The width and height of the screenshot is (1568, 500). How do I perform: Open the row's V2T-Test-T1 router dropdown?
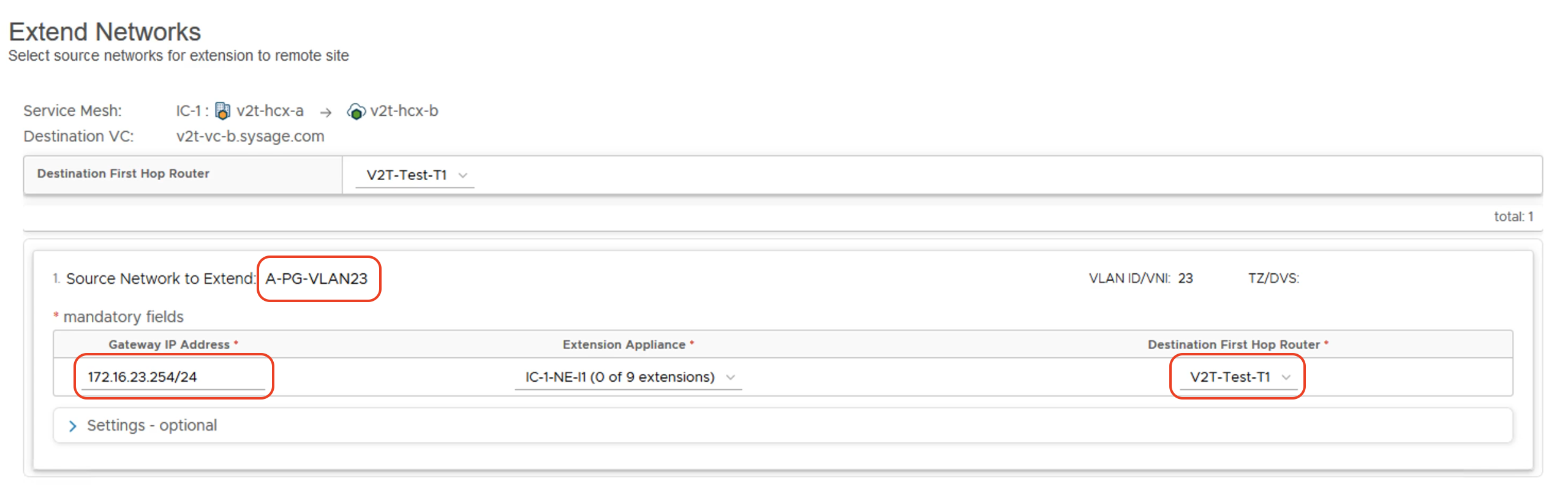(x=1238, y=377)
